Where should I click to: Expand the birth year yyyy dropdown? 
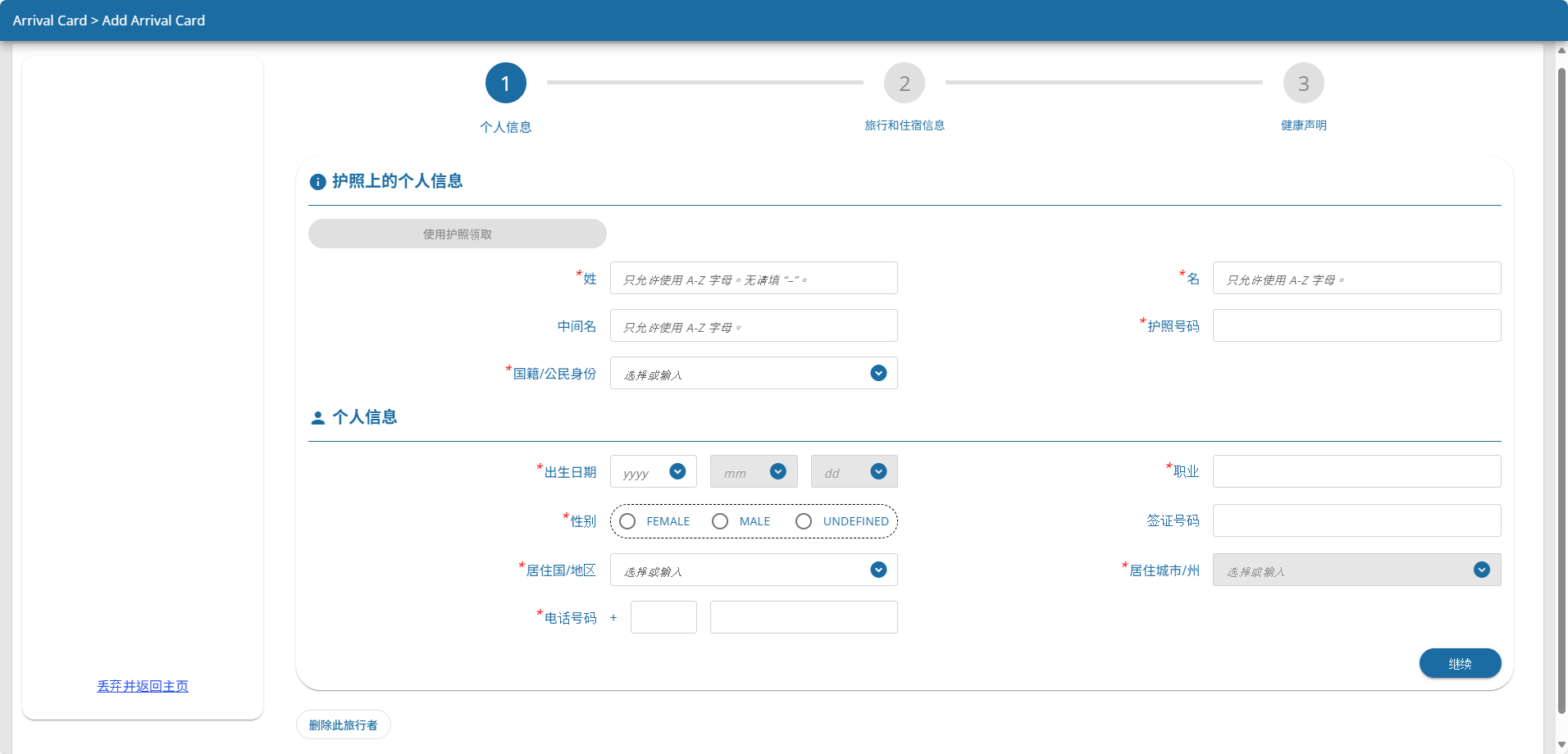pos(677,471)
